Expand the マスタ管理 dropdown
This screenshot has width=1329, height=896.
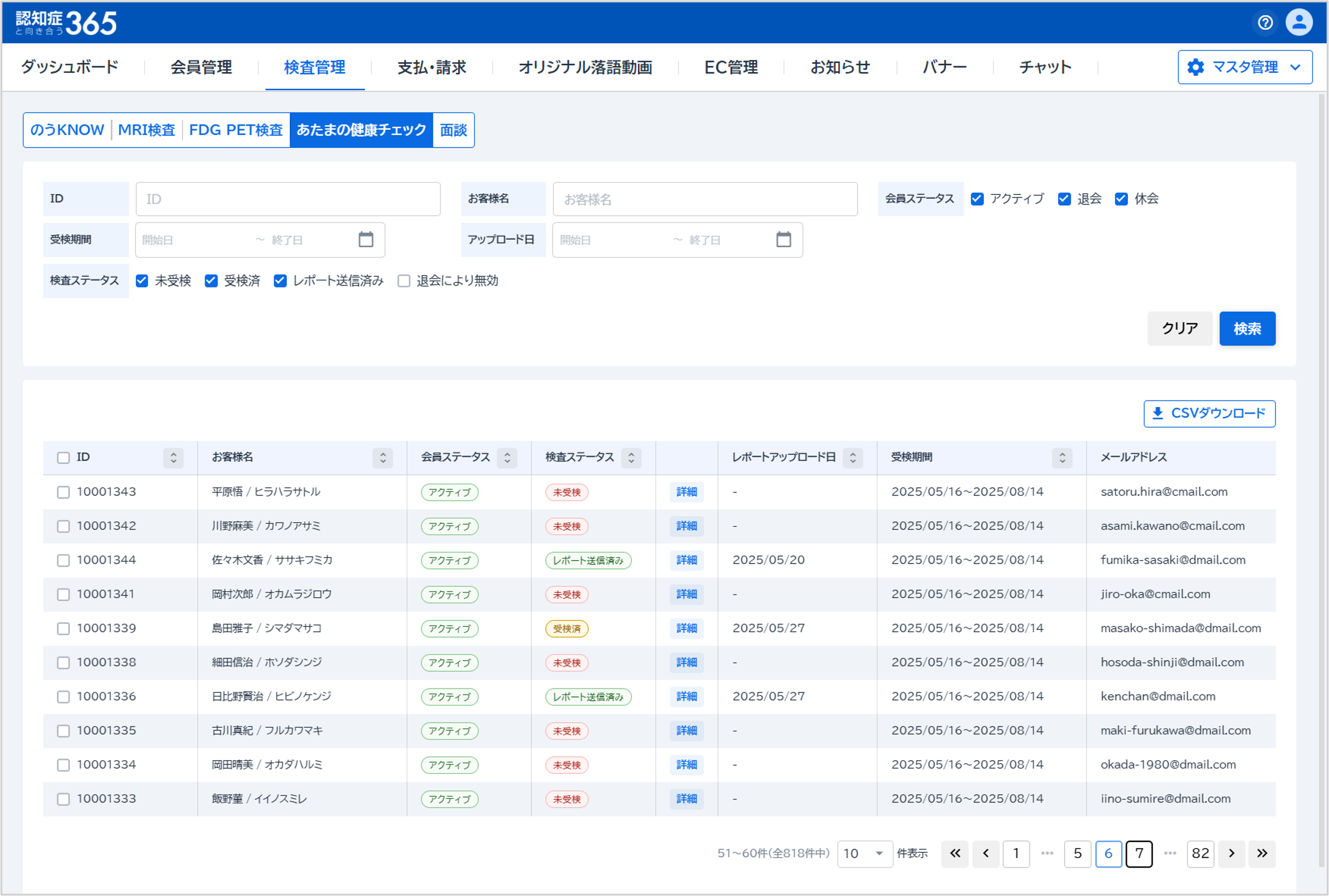[1244, 68]
